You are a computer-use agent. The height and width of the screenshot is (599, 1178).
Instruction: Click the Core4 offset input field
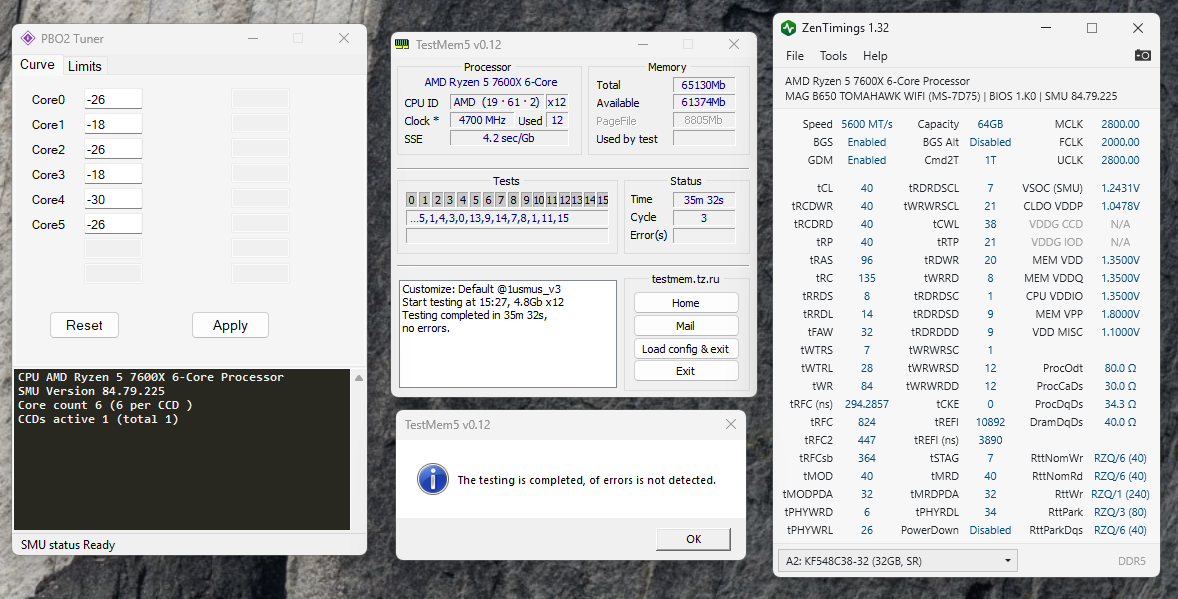click(x=113, y=199)
